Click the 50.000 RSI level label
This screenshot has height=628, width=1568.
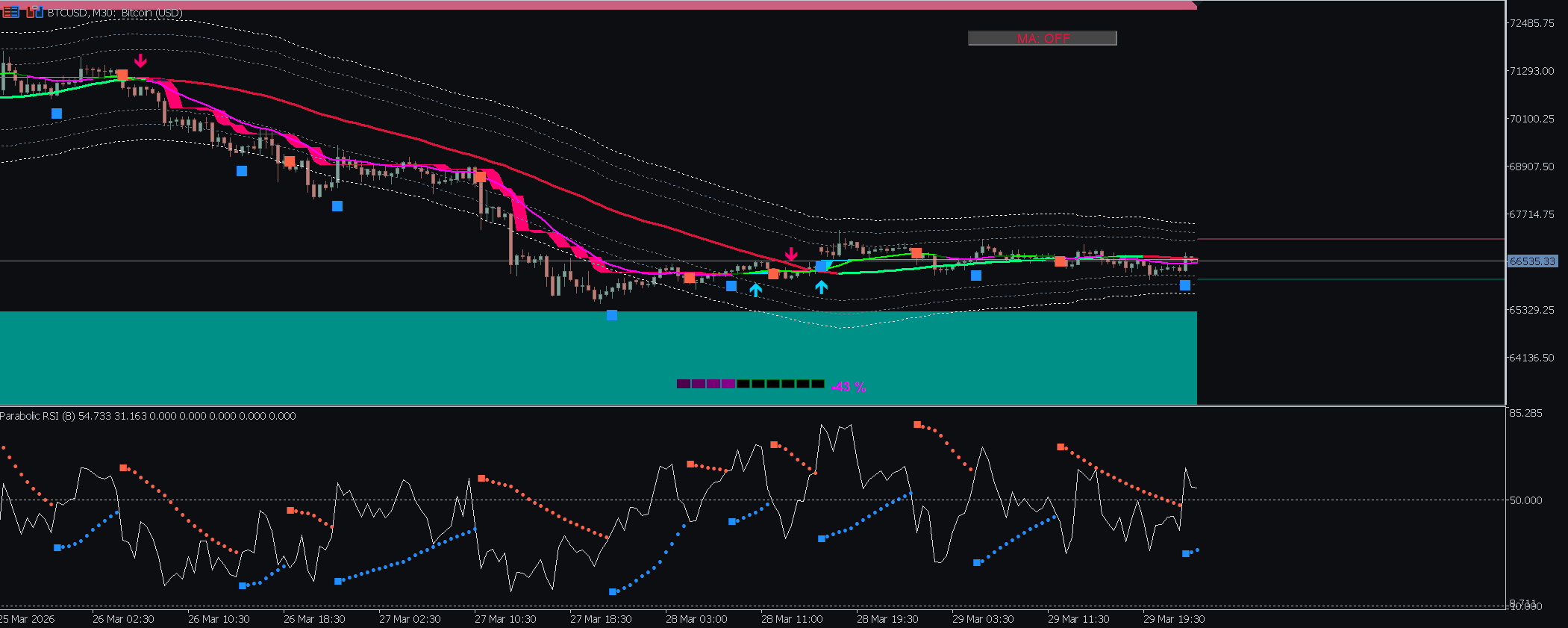coord(1525,500)
